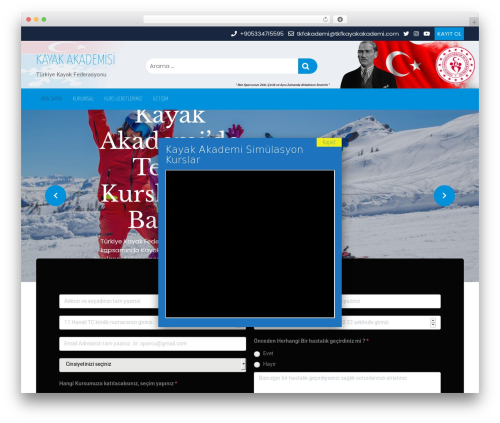
Task: Click the Arama search field
Action: tap(222, 66)
